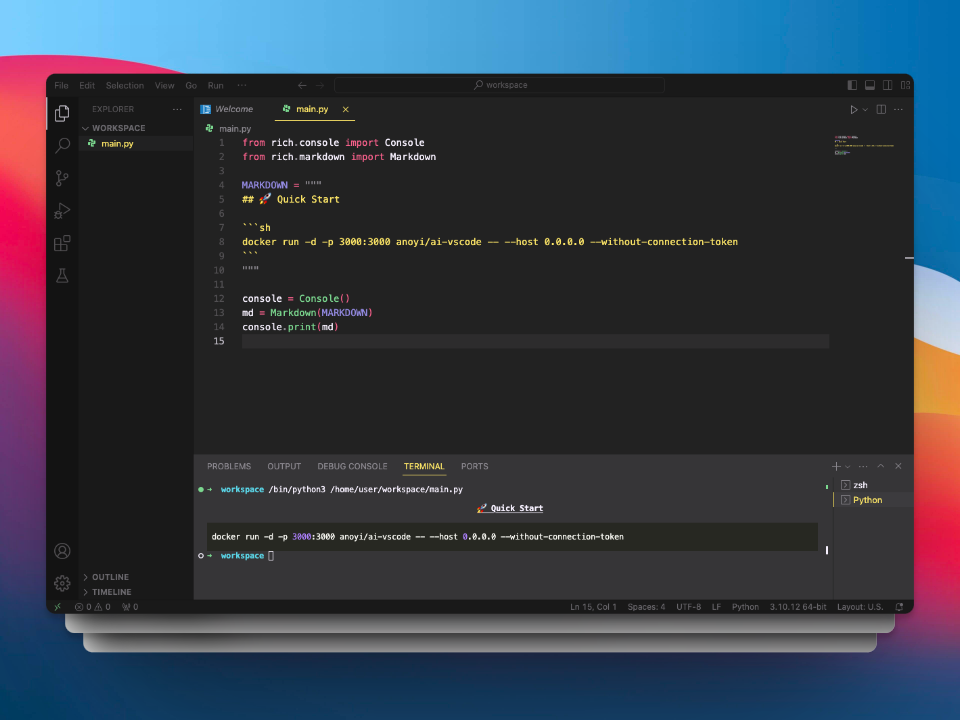The width and height of the screenshot is (960, 720).
Task: Click Layout: U.S. keyboard indicator
Action: 860,607
